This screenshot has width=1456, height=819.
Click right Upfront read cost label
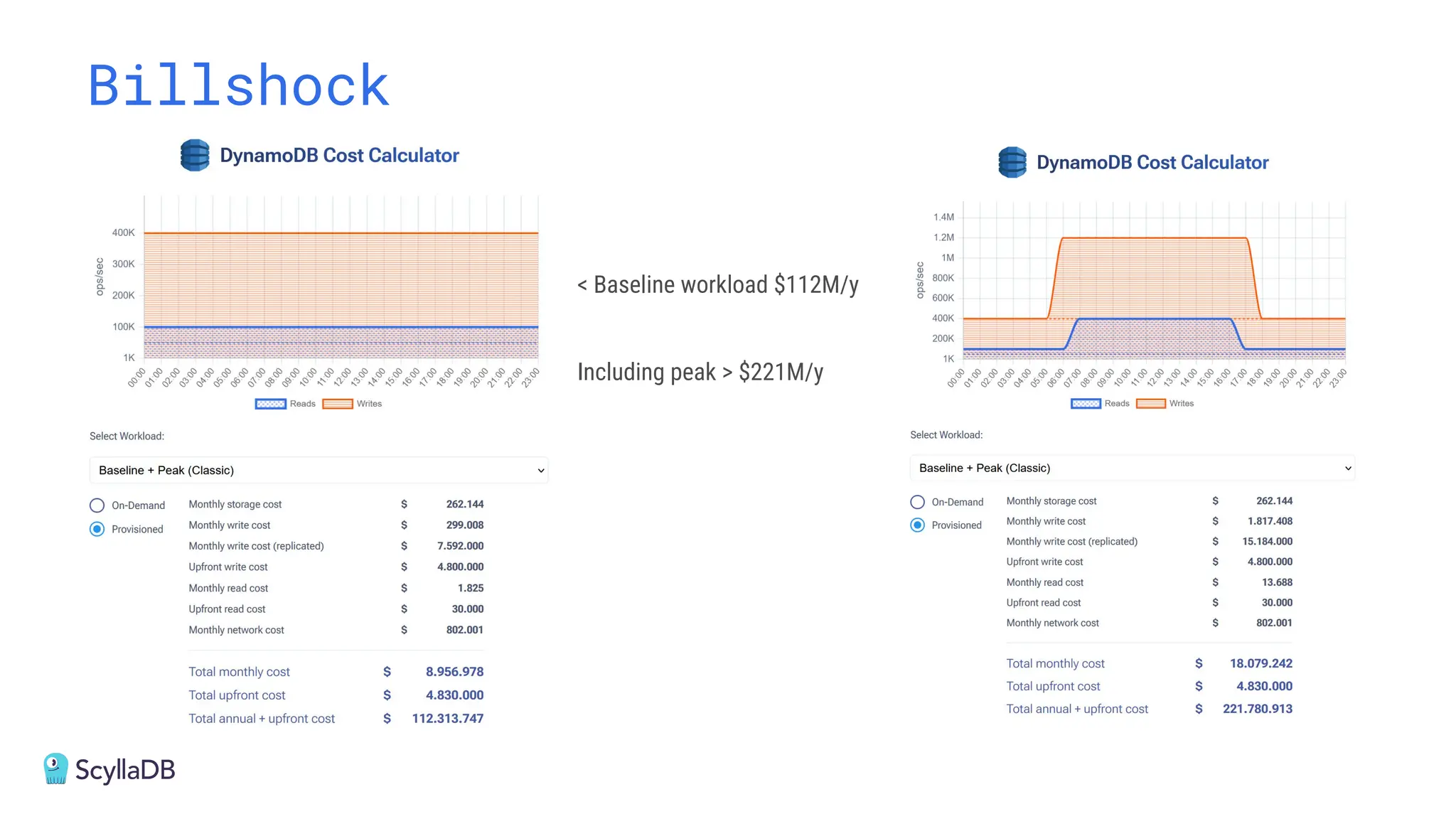point(1044,603)
